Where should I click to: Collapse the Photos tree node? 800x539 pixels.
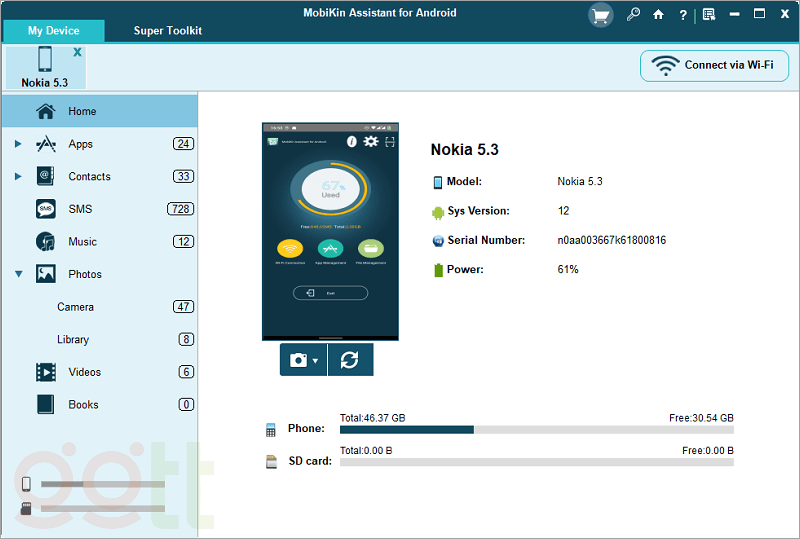click(x=18, y=274)
